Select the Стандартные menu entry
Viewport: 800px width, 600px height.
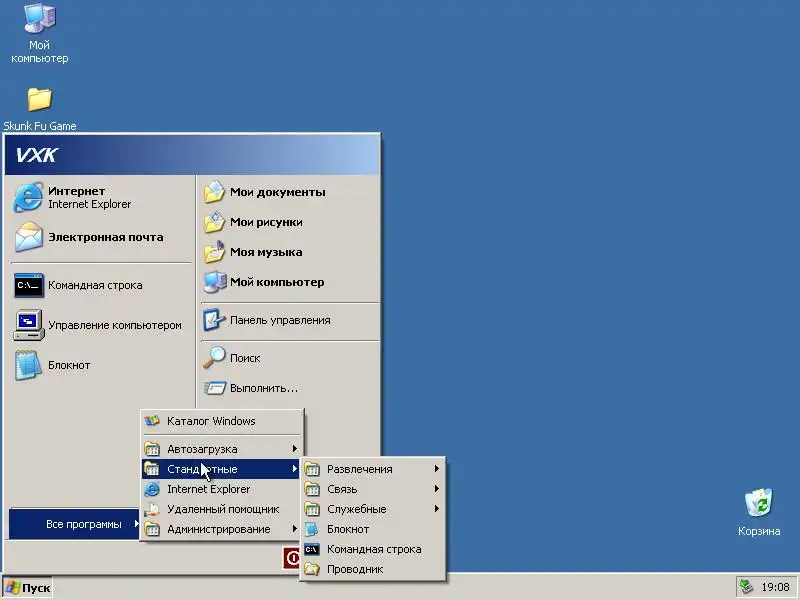coord(222,469)
